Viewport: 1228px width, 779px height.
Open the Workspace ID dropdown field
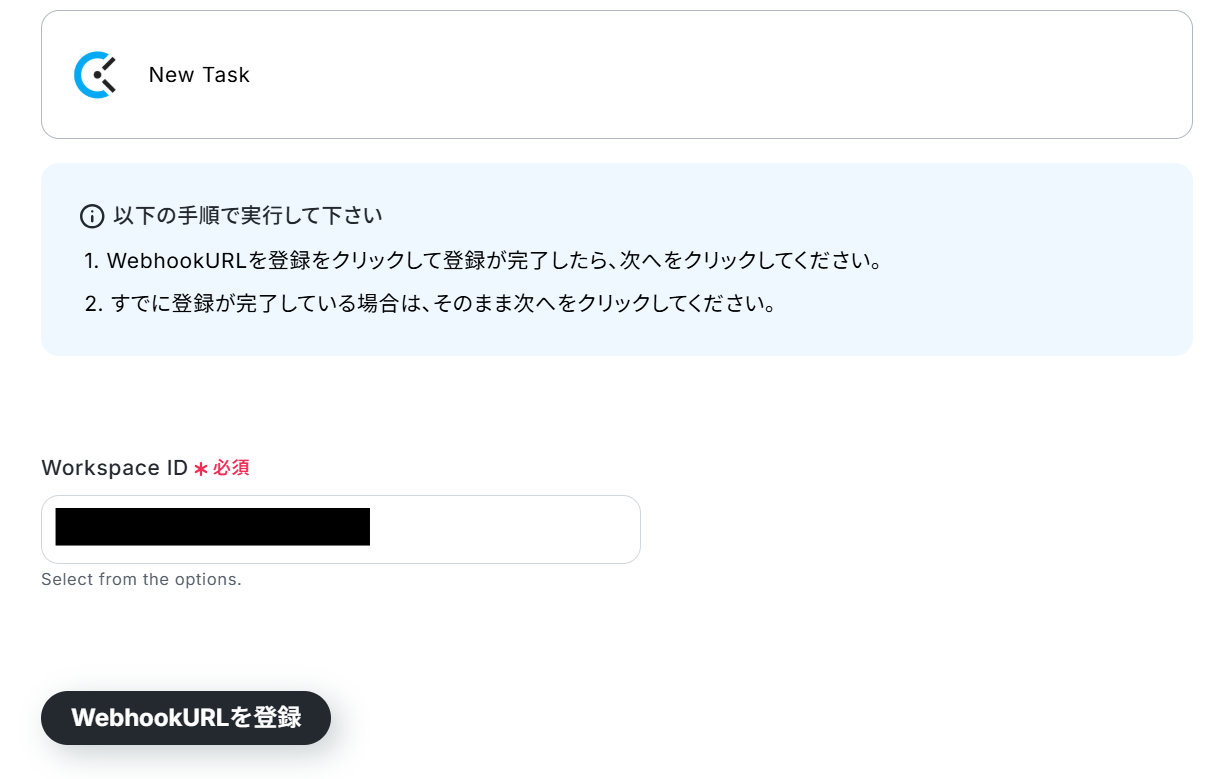point(341,529)
